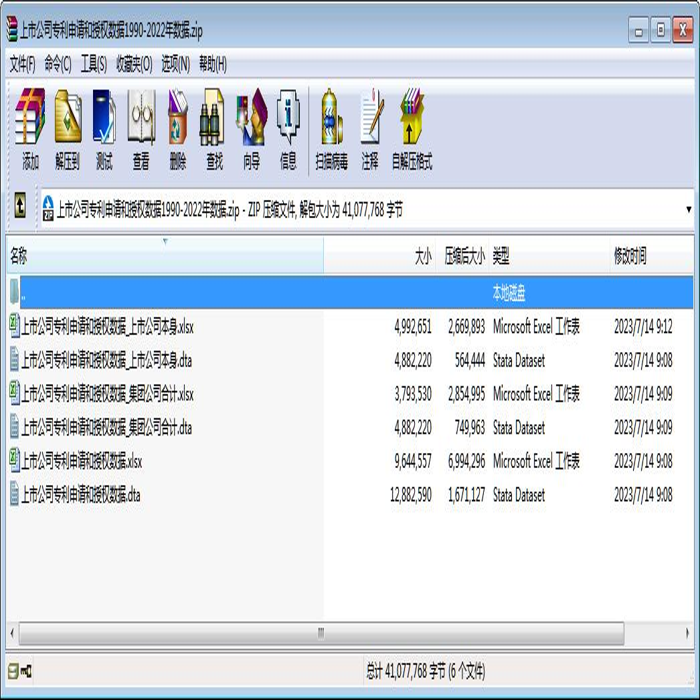Image resolution: width=700 pixels, height=700 pixels.
Task: Click the drive icon in status bar
Action: (x=13, y=671)
